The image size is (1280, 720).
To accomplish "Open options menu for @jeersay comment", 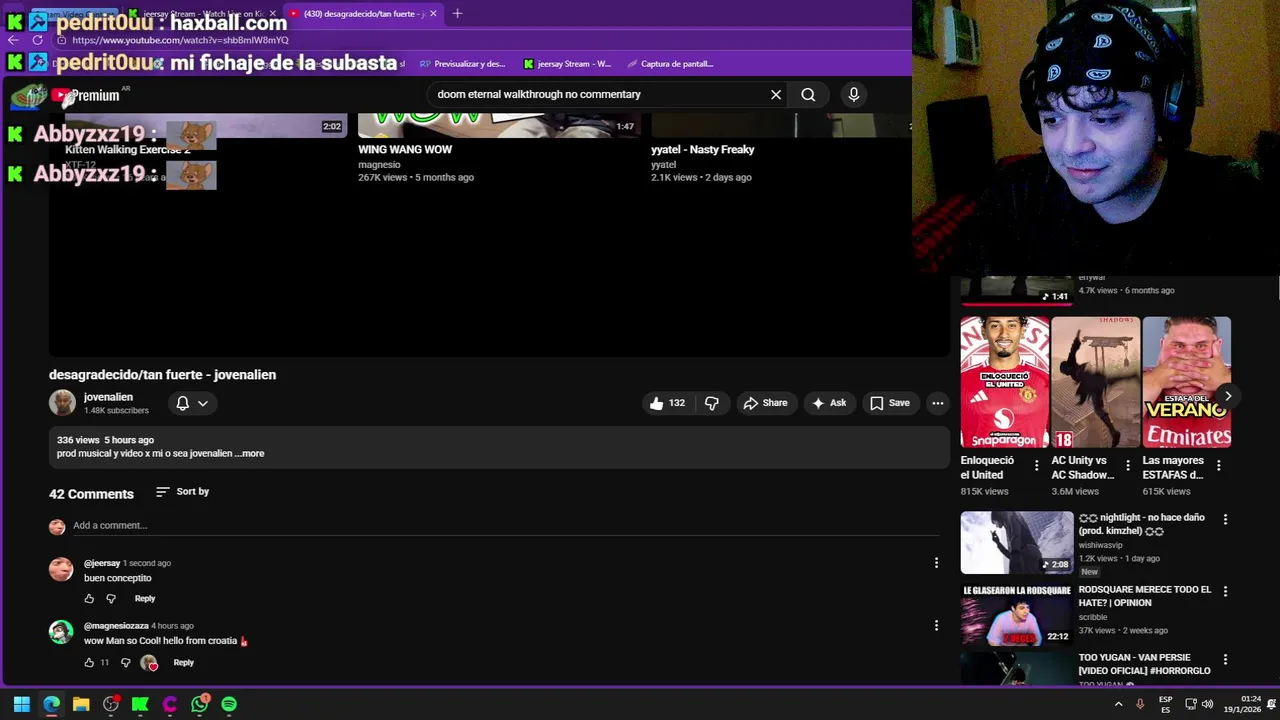I will pyautogui.click(x=936, y=563).
